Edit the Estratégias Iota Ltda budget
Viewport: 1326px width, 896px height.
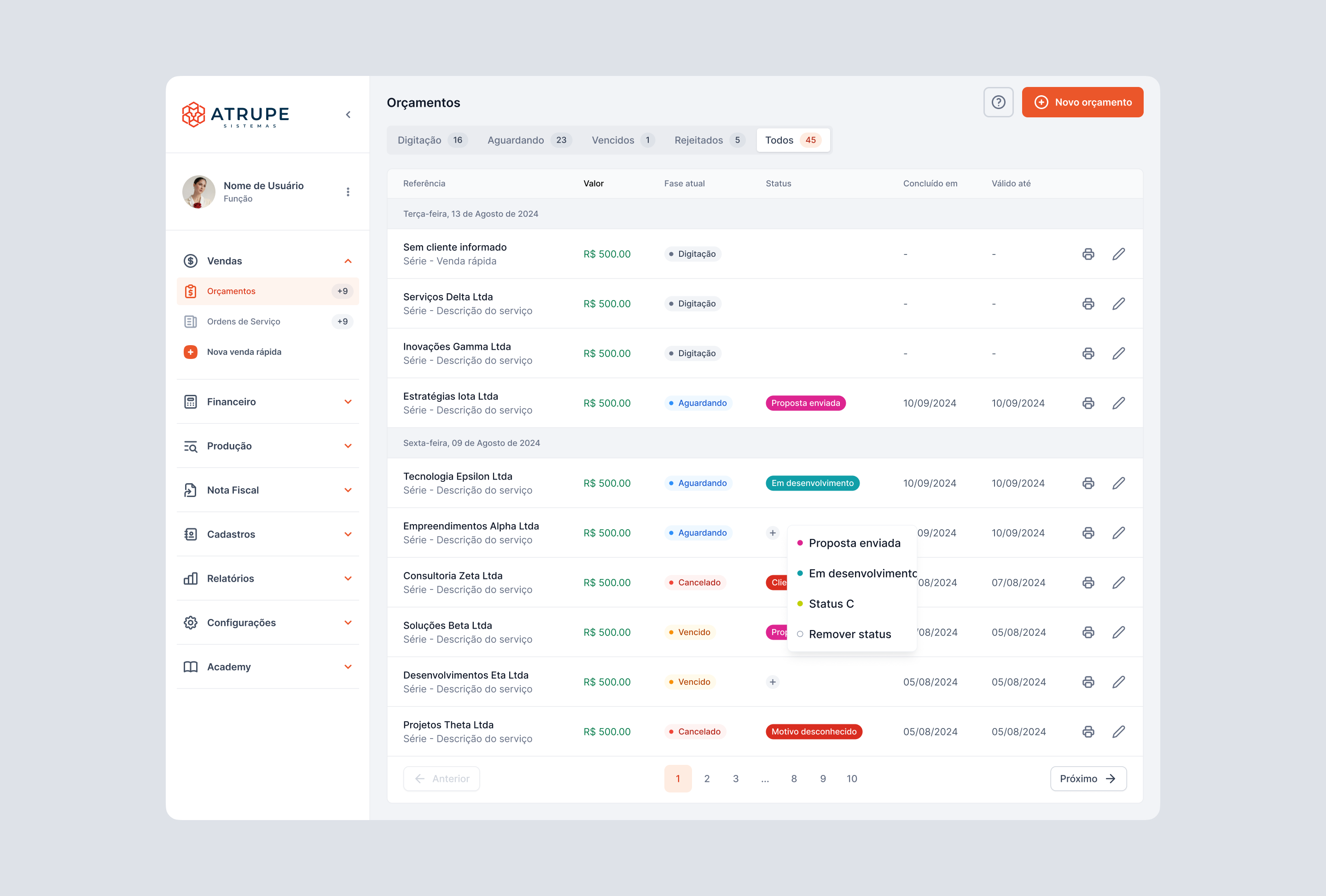point(1118,403)
